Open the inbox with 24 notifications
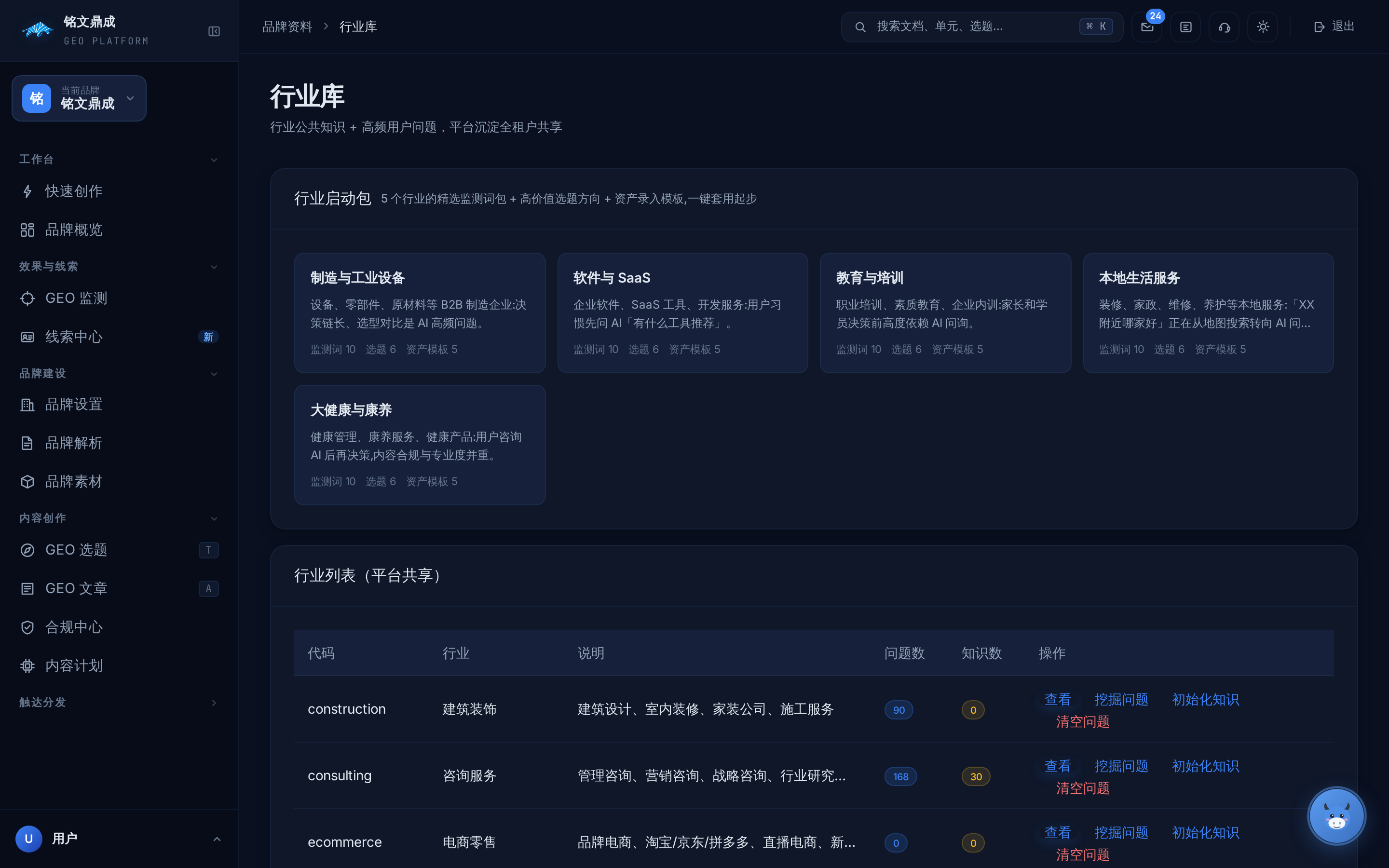 click(x=1147, y=27)
